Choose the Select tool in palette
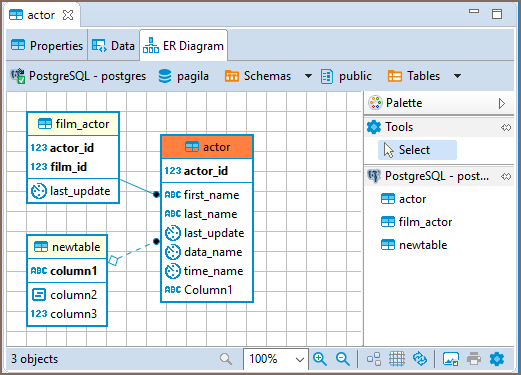This screenshot has height=375, width=521. pyautogui.click(x=417, y=150)
